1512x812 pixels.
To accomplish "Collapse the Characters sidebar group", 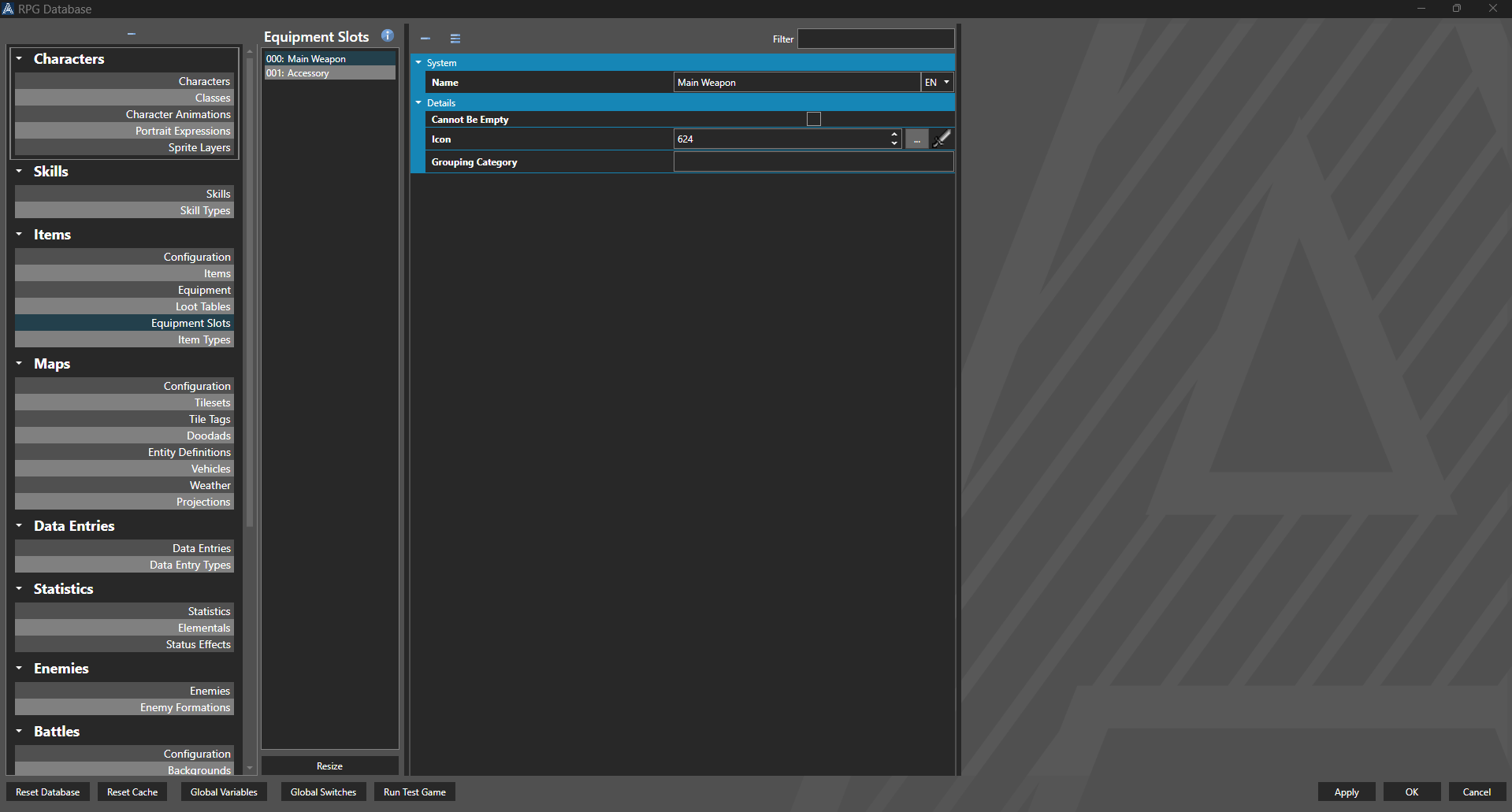I will pos(19,59).
